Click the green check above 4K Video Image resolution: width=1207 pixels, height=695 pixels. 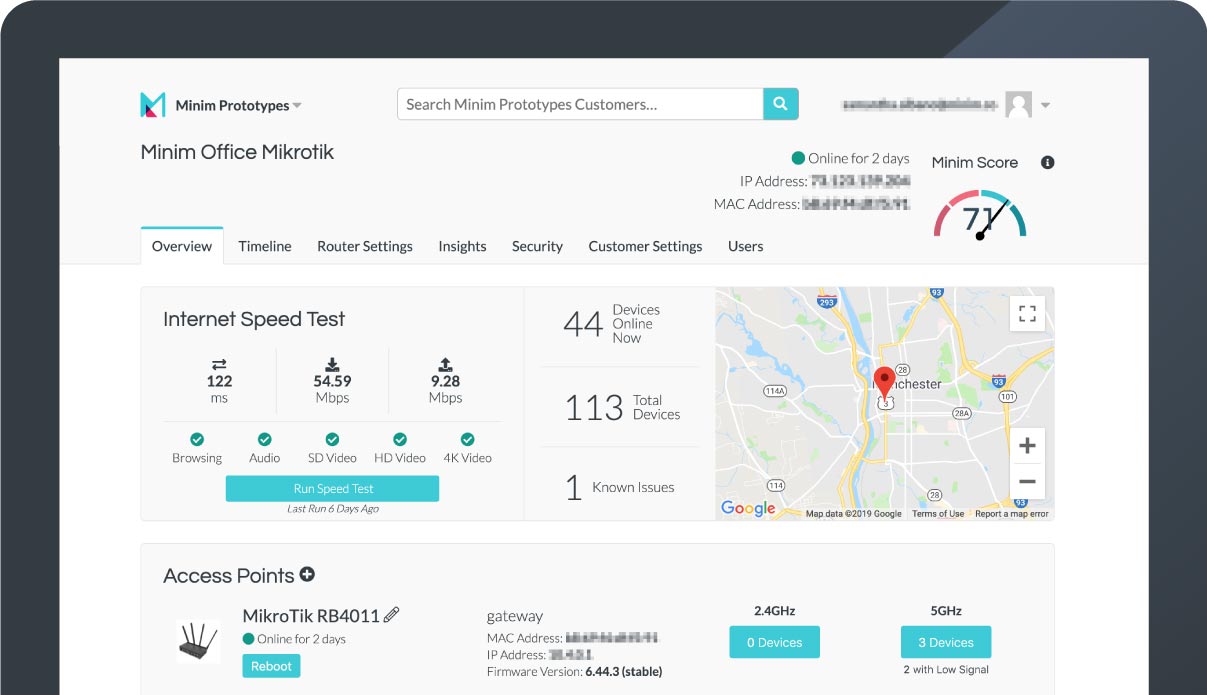point(467,439)
